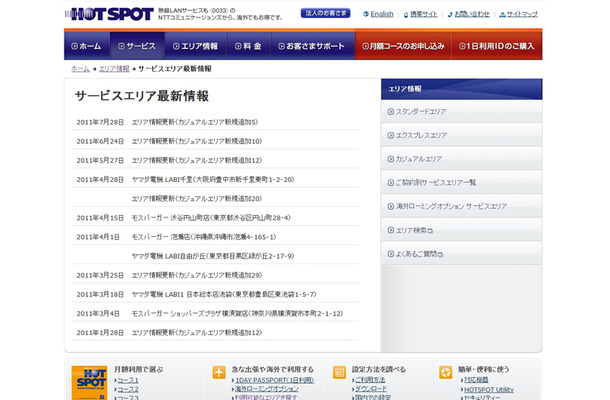Click 簡単・便利に使う footer heading
The width and height of the screenshot is (610, 400).
(484, 369)
